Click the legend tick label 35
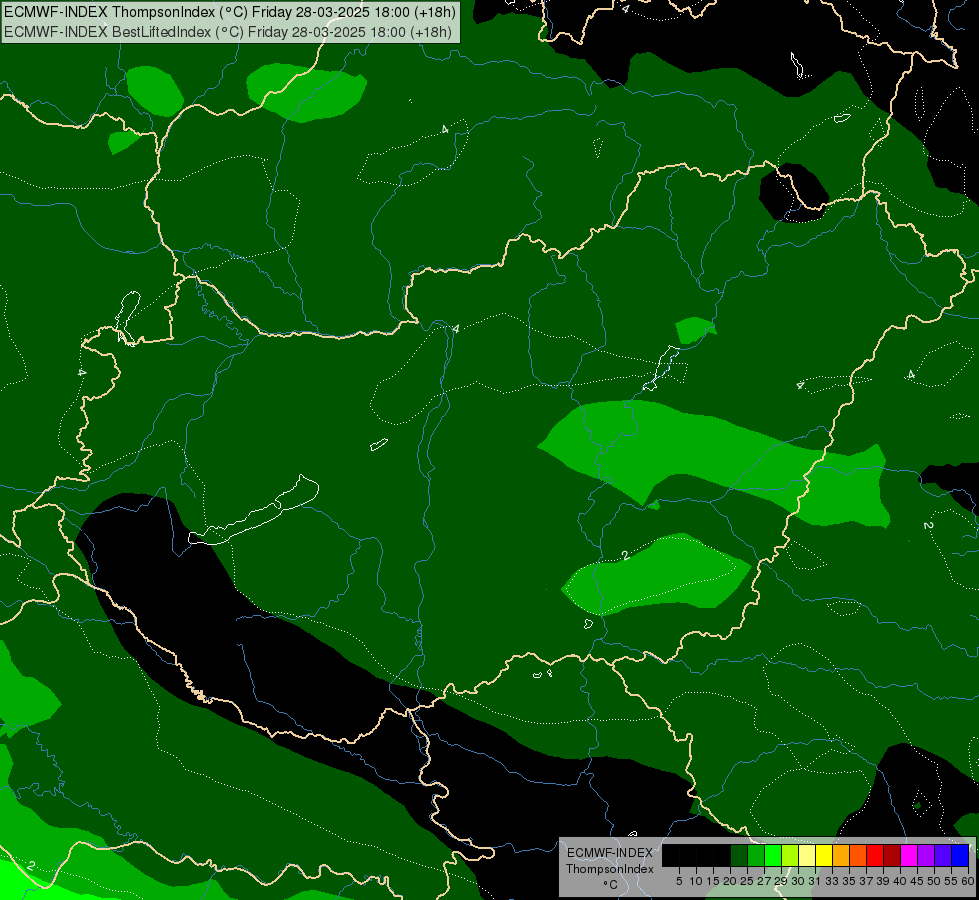The width and height of the screenshot is (979, 900). click(849, 881)
